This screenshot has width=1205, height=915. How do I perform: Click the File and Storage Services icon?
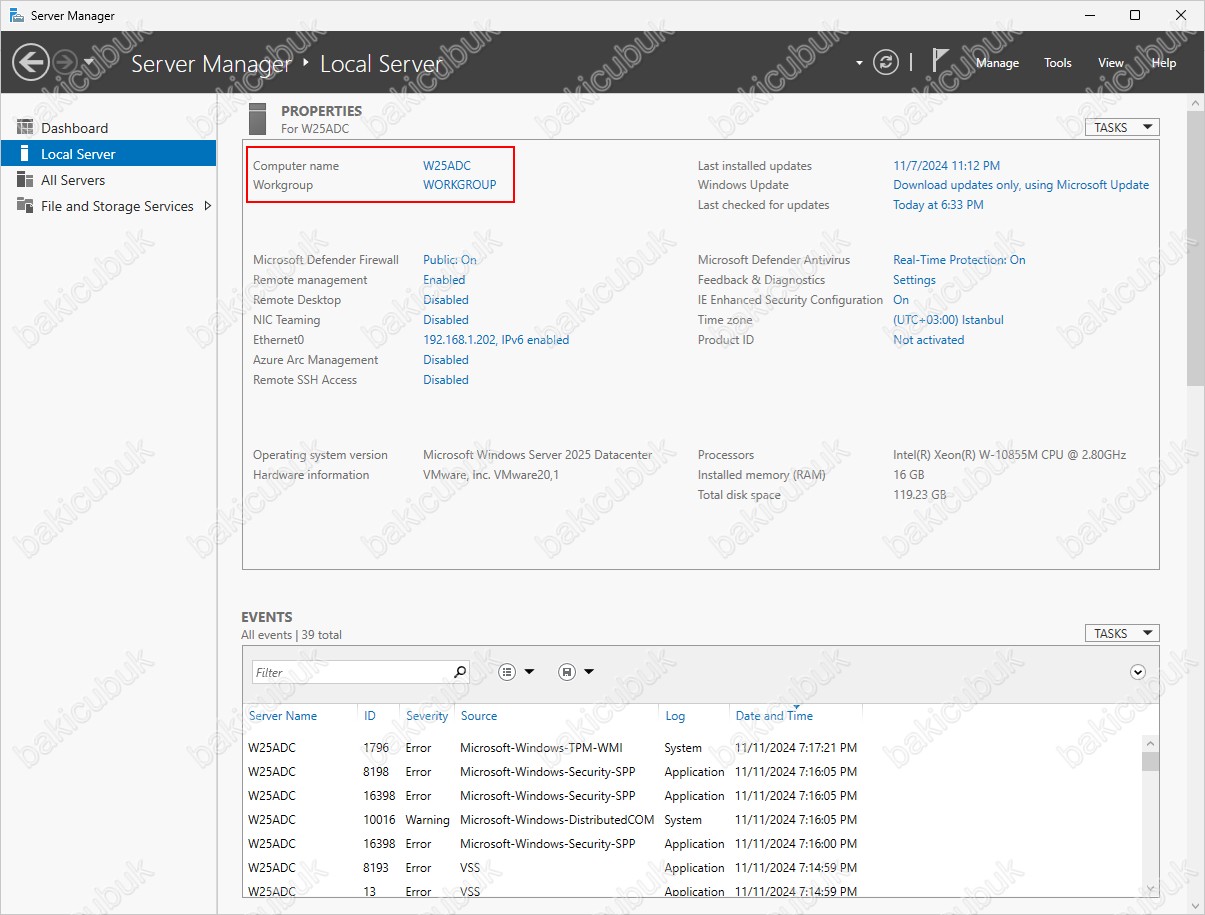click(25, 206)
